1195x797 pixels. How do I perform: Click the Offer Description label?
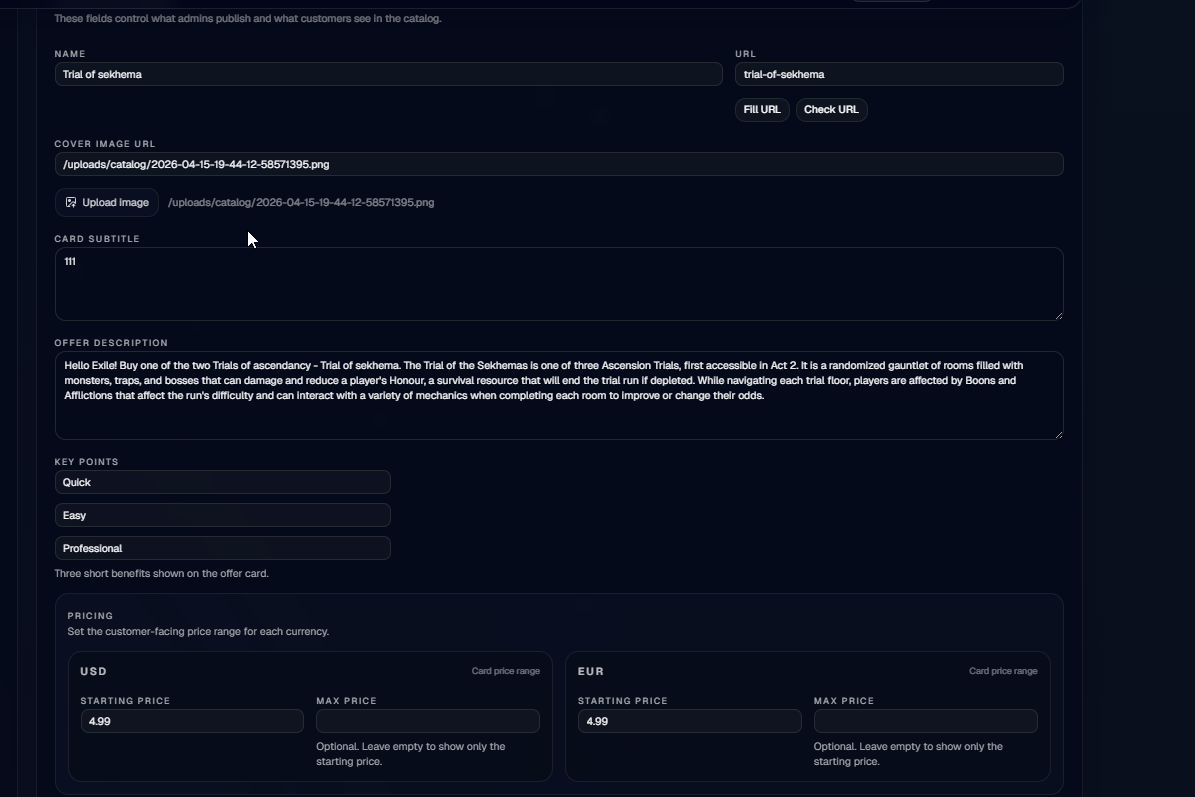click(111, 343)
